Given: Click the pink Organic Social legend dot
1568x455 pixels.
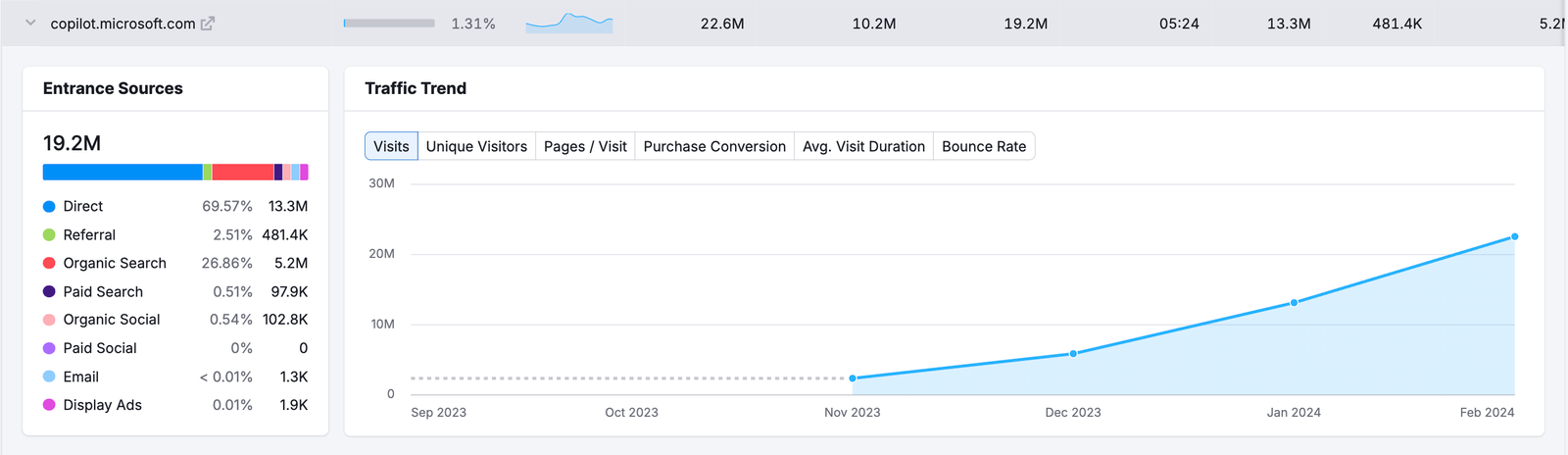Looking at the screenshot, I should point(49,320).
